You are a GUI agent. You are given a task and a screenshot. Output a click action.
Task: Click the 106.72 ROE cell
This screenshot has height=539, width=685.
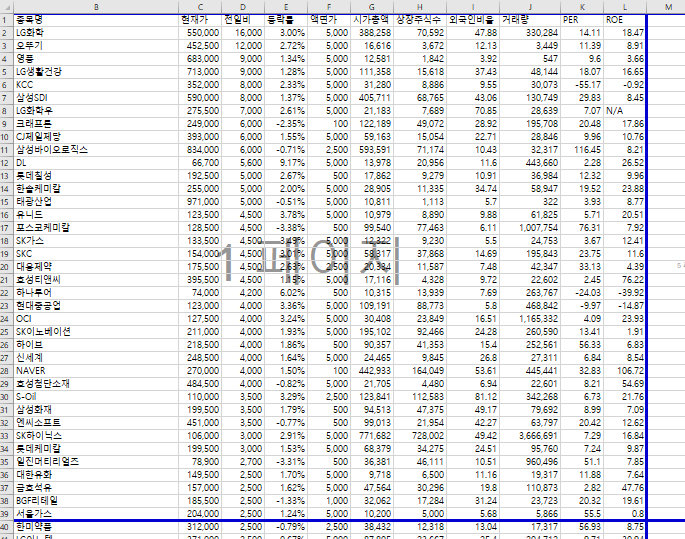point(625,371)
